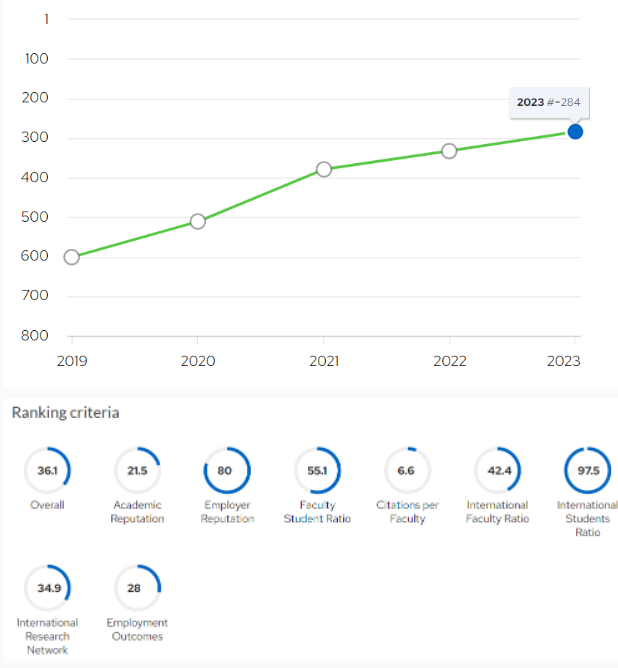Click the 2021 x-axis label
The height and width of the screenshot is (668, 618).
324,361
